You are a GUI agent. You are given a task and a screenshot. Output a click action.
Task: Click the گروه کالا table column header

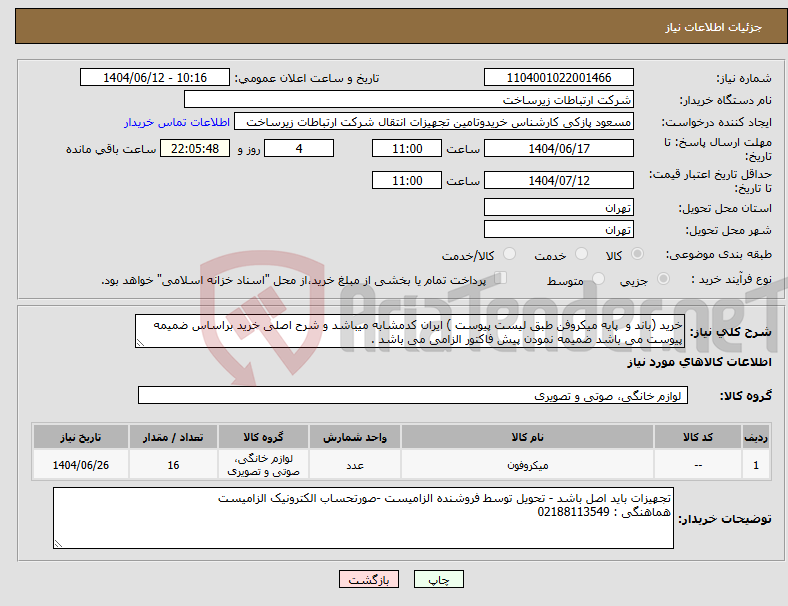[x=263, y=437]
